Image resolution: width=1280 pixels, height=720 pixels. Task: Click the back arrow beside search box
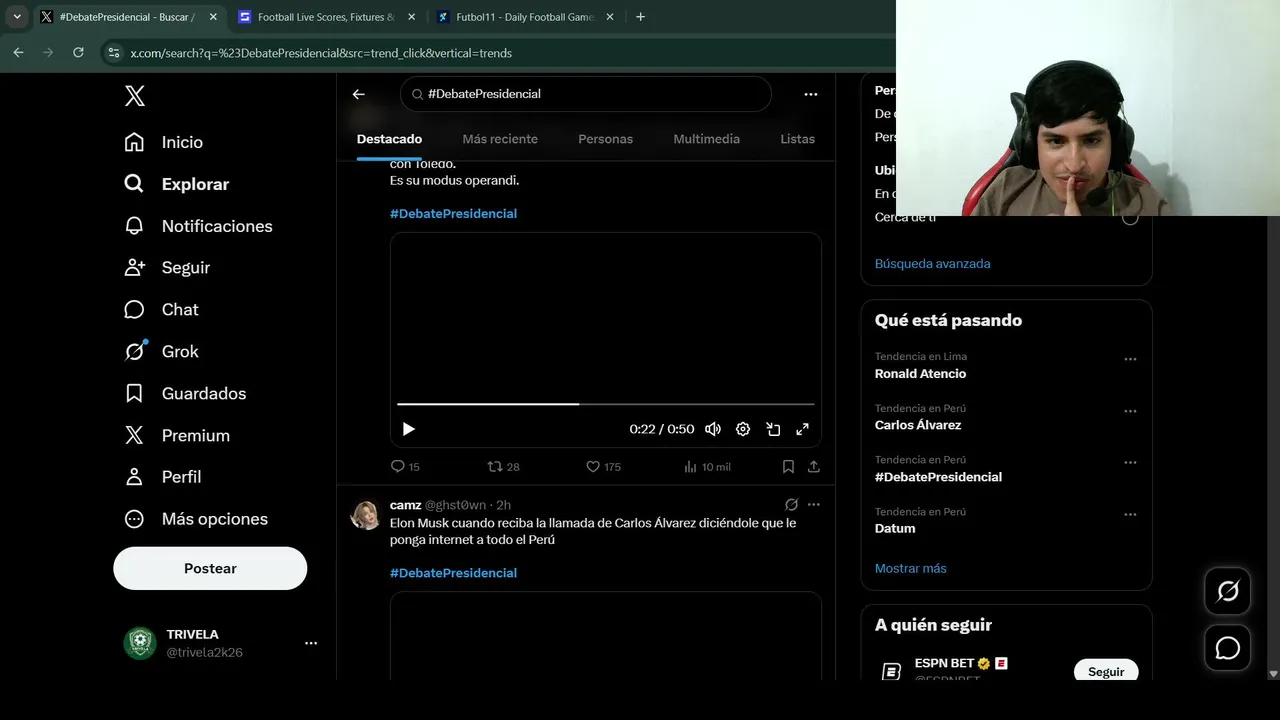359,94
